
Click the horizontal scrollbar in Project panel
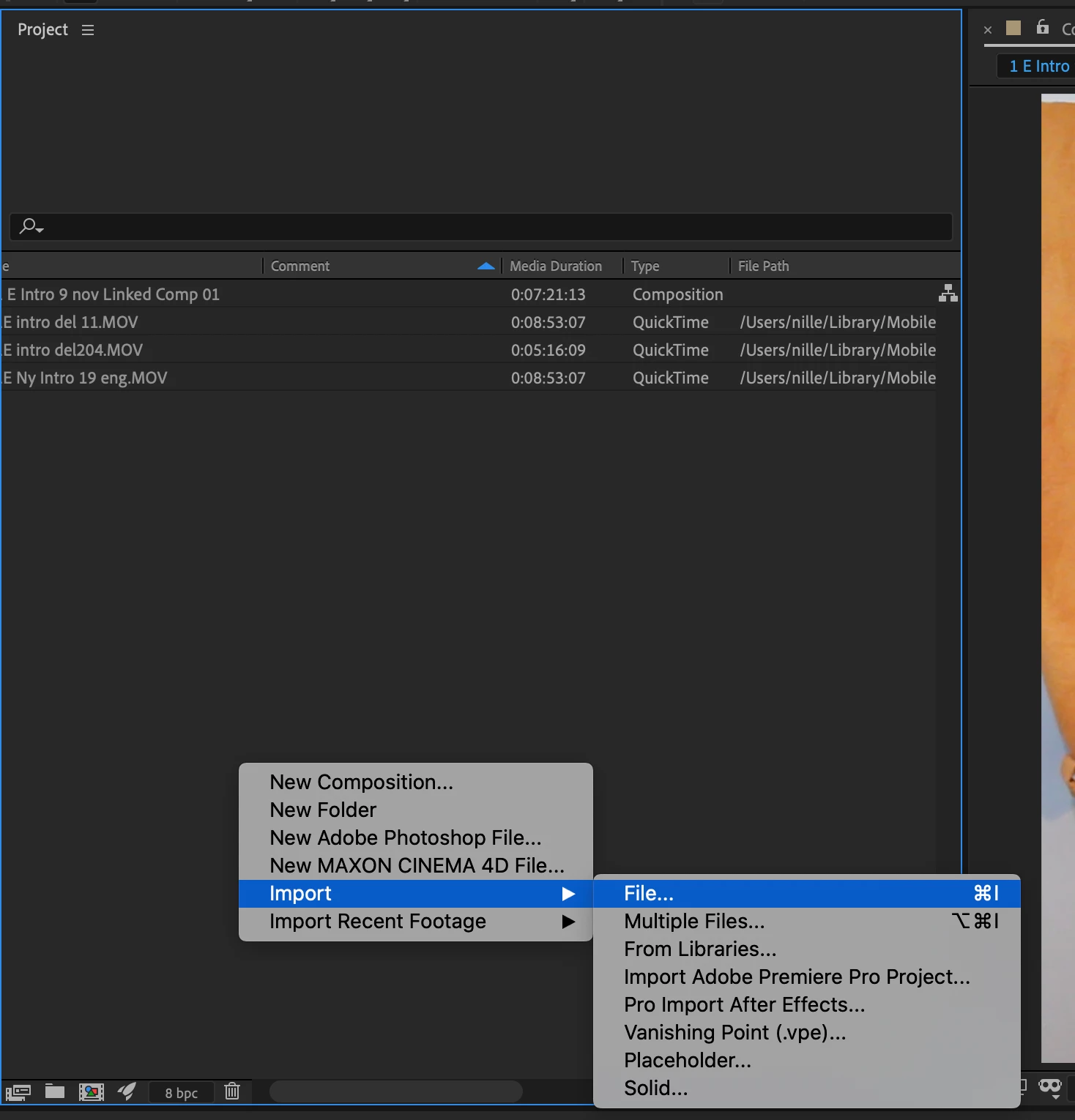coord(396,1091)
